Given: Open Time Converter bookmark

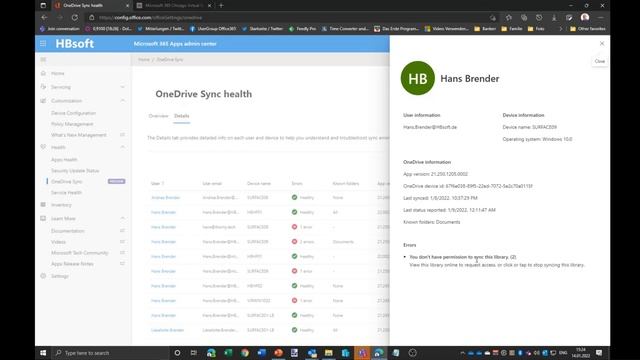Looking at the screenshot, I should pyautogui.click(x=345, y=29).
